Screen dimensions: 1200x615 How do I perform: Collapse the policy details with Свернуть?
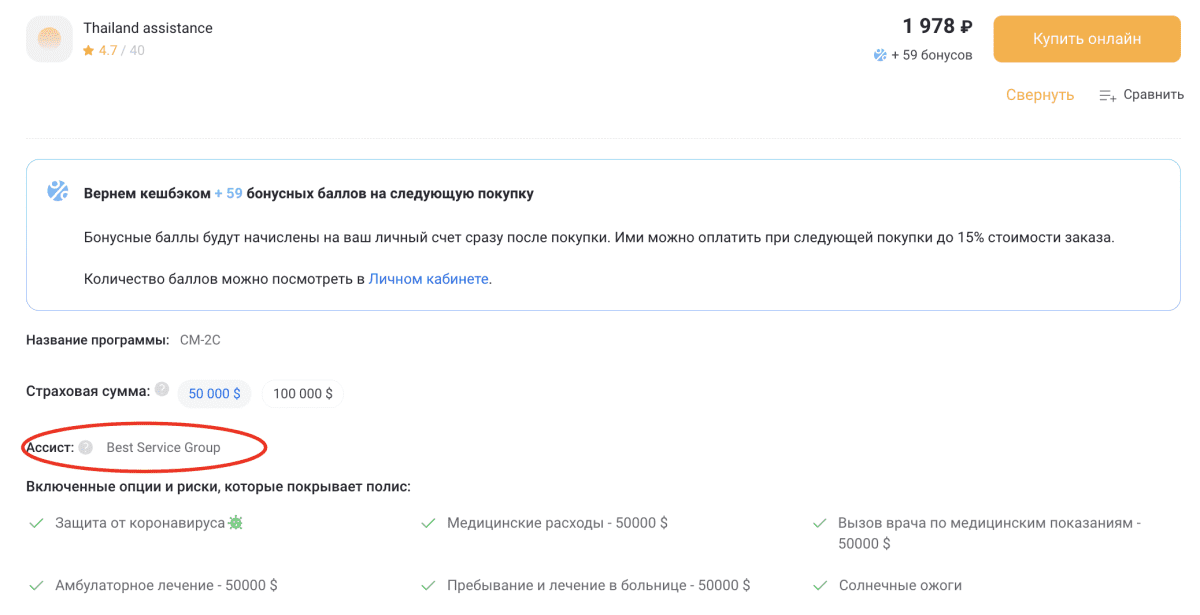click(x=1039, y=95)
